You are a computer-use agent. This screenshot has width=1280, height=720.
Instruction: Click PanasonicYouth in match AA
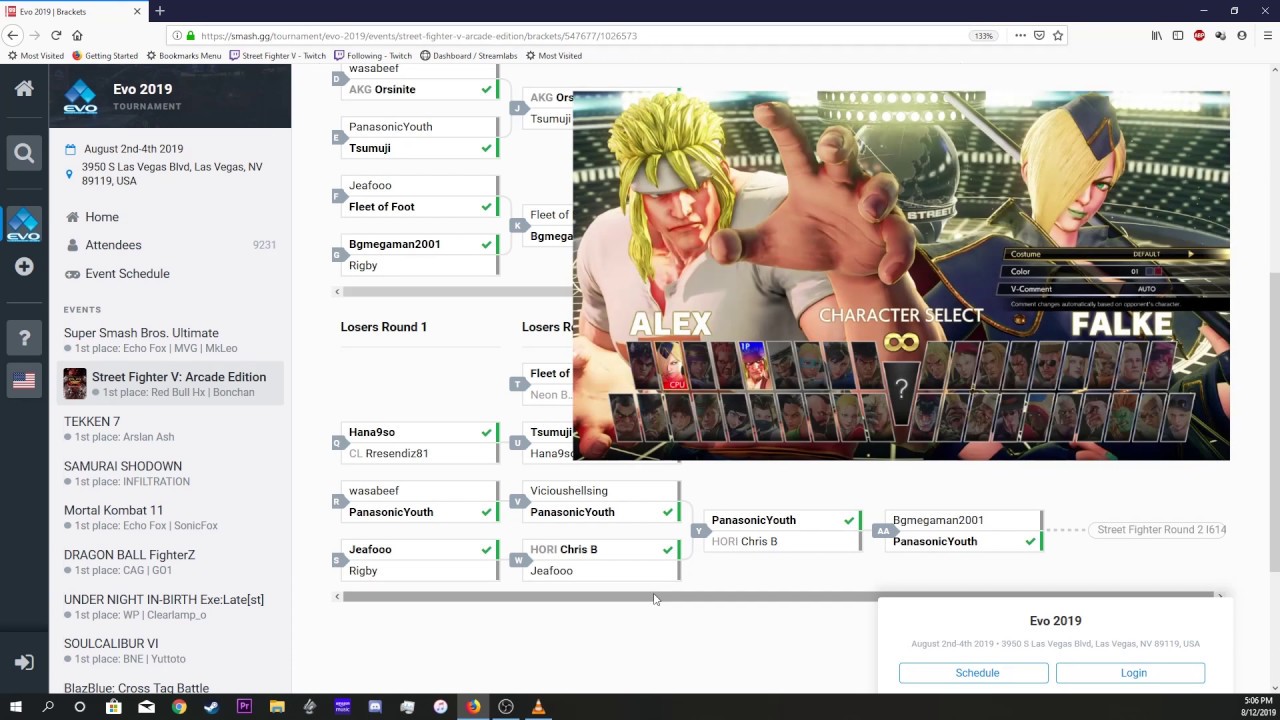[935, 541]
